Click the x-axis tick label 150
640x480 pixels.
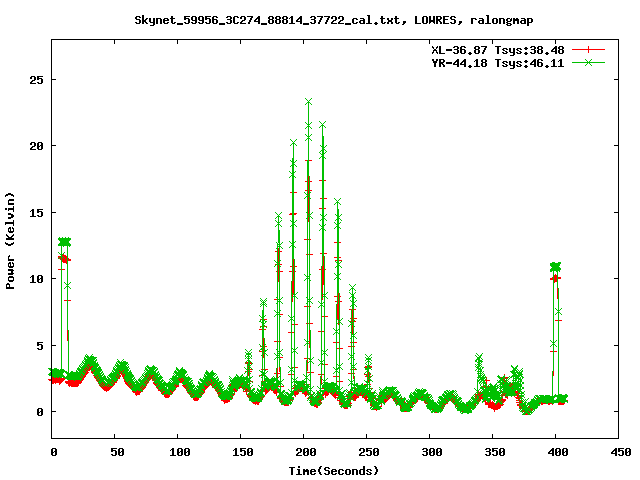(x=243, y=452)
